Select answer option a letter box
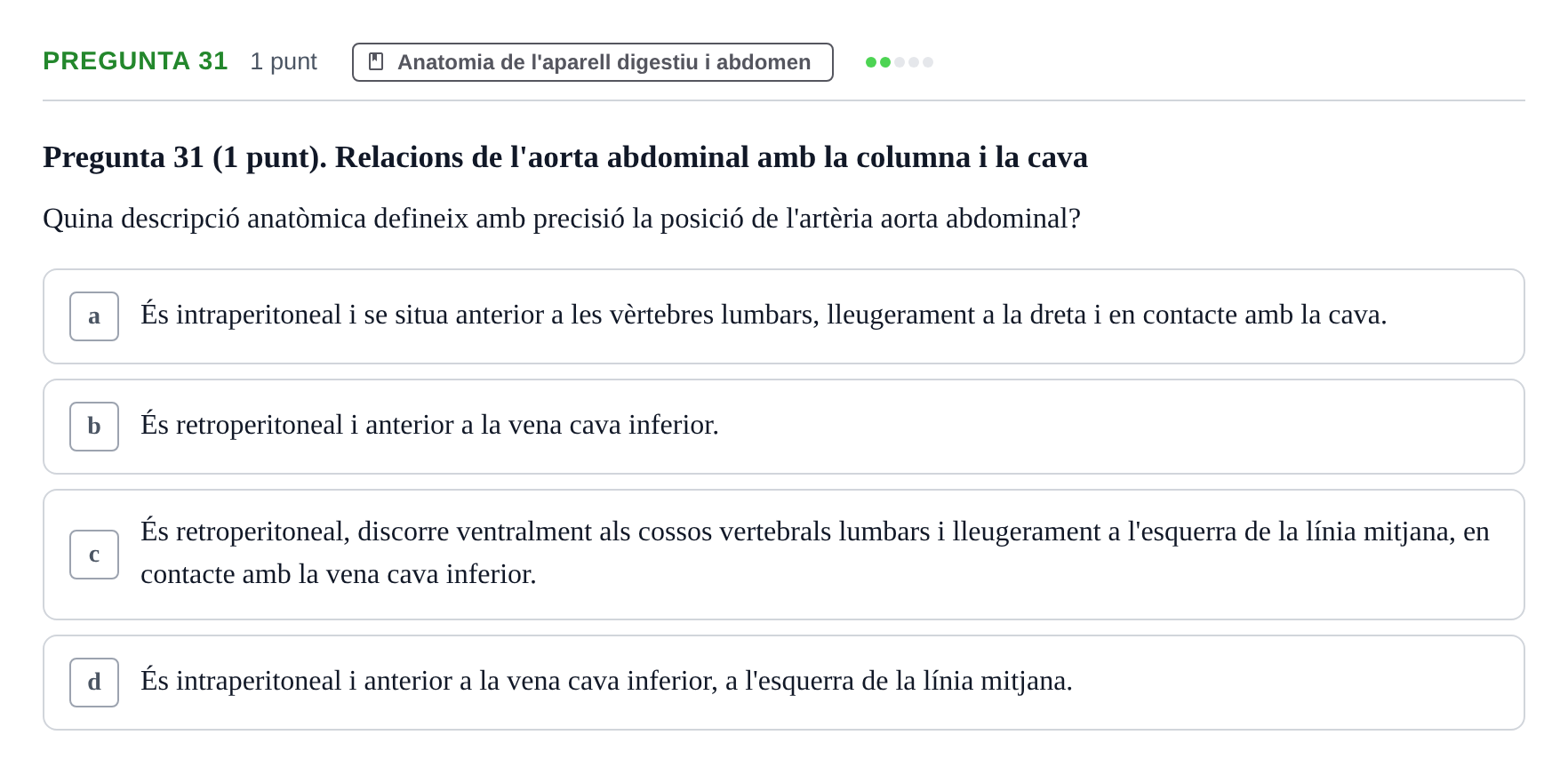This screenshot has height=775, width=1568. pyautogui.click(x=94, y=316)
